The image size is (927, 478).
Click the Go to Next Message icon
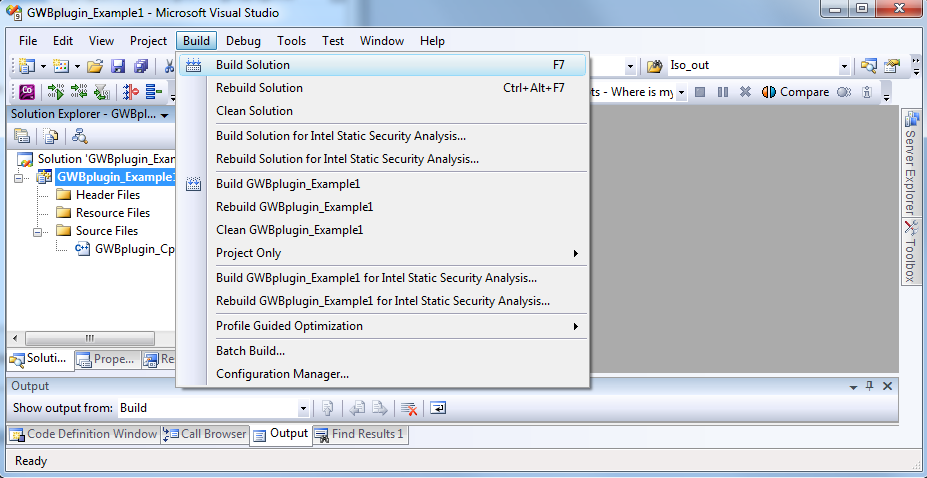[380, 408]
